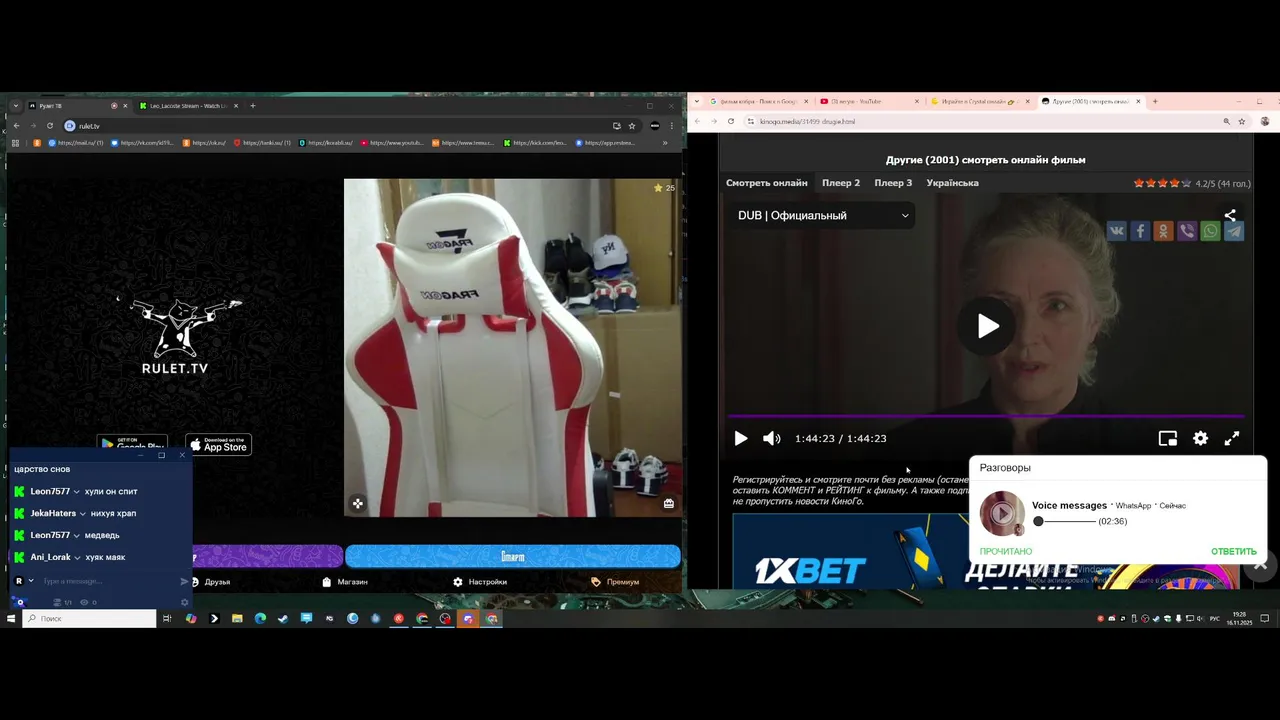Bookmark kinogo page with star icon
The image size is (1280, 720).
pos(1242,121)
